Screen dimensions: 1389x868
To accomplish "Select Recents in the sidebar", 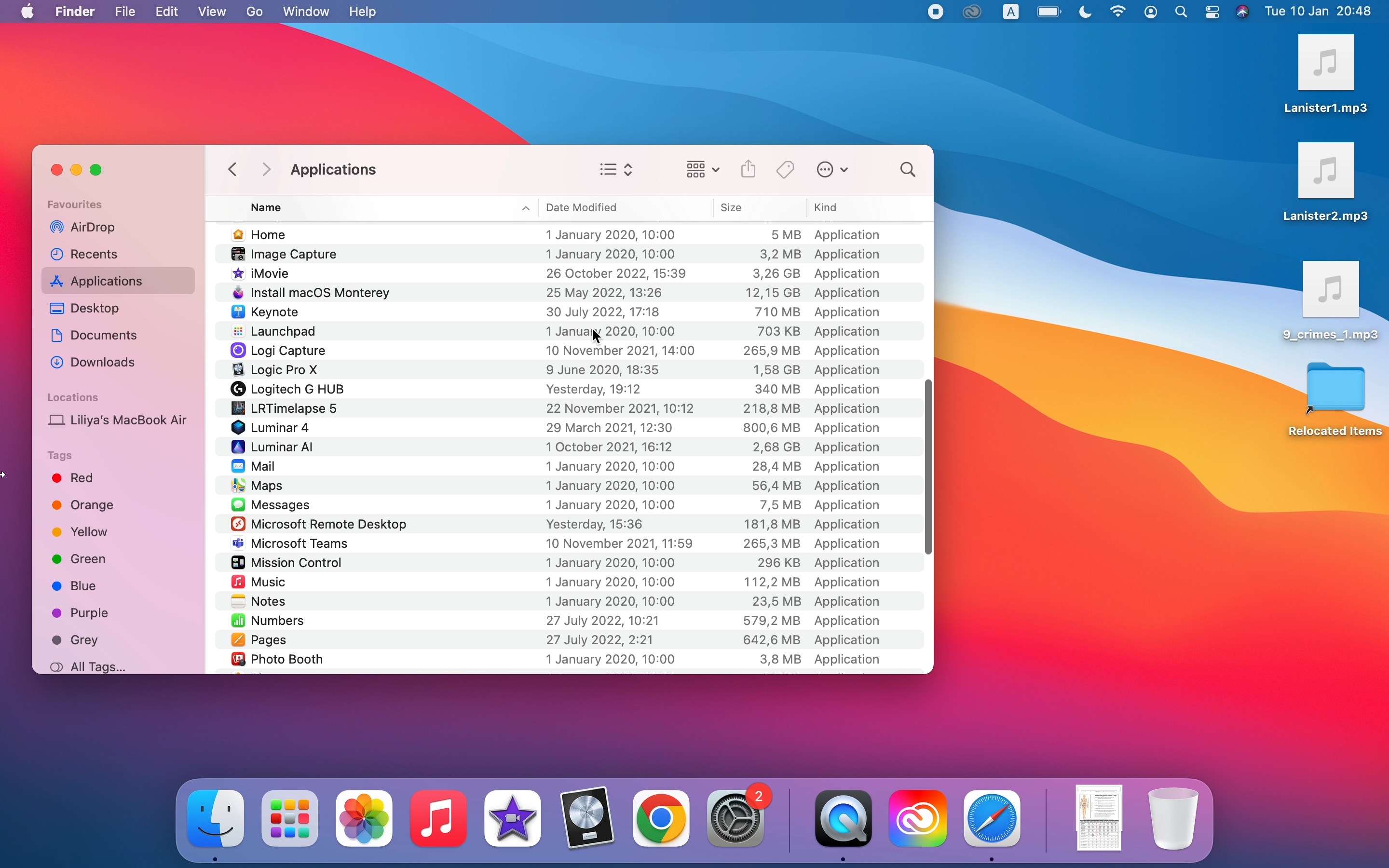I will 119,254.
